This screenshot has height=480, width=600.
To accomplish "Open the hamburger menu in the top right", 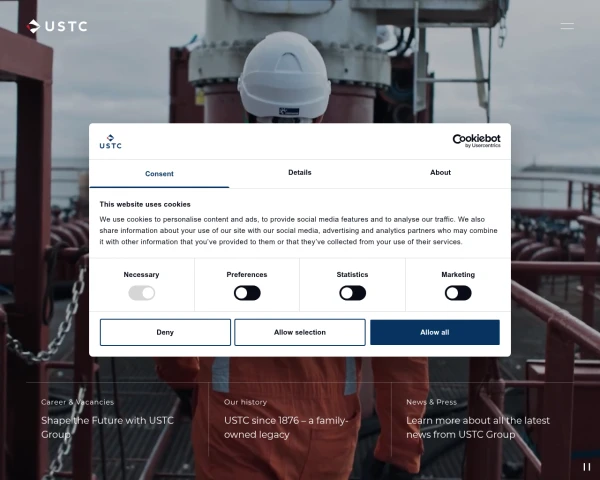I will (567, 26).
